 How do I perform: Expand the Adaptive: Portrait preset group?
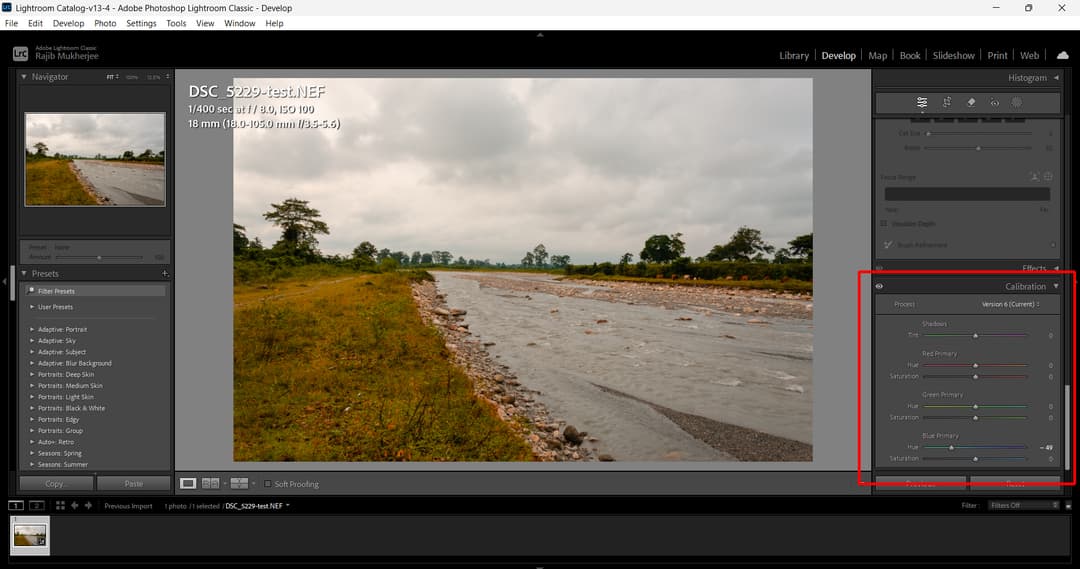[x=32, y=329]
